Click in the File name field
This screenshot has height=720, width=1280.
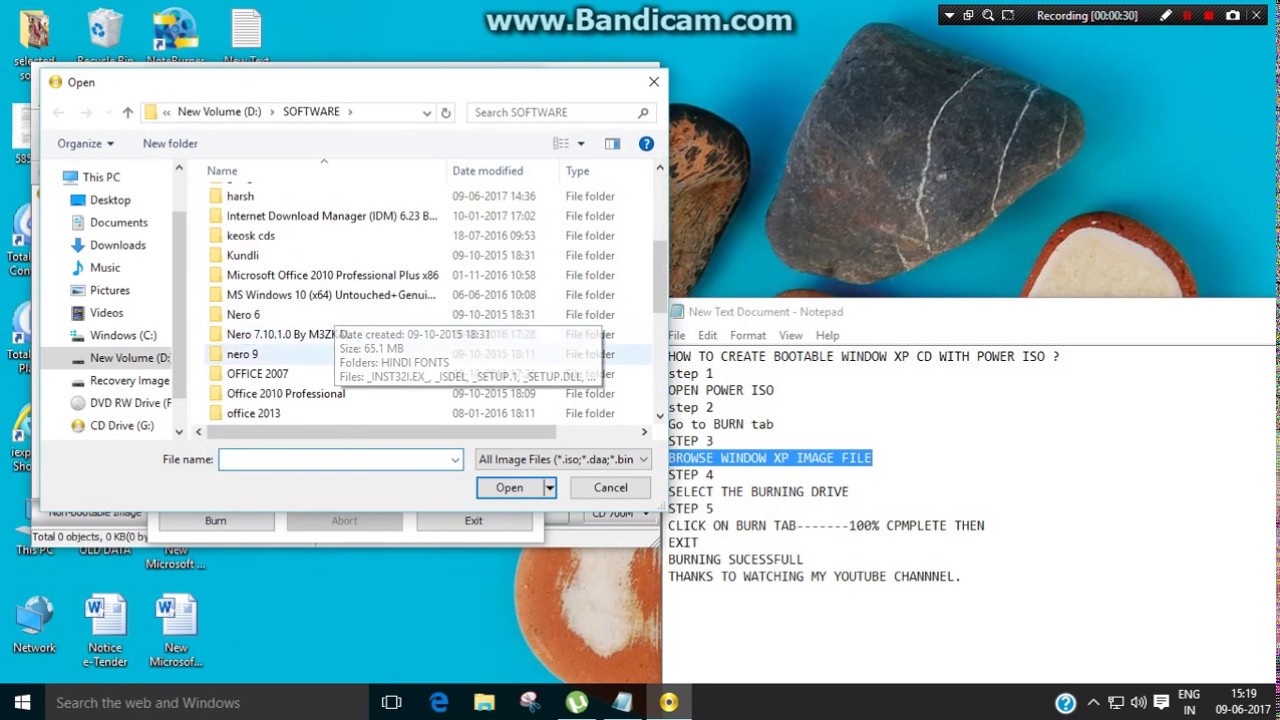pos(333,459)
